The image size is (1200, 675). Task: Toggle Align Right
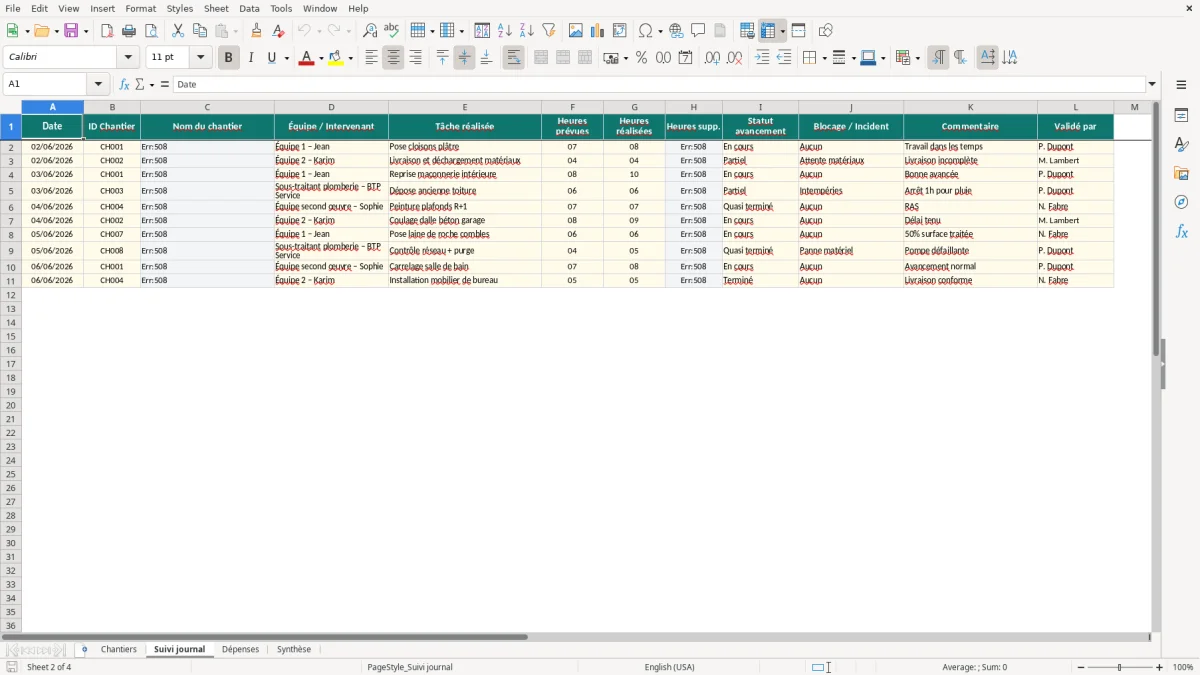point(415,58)
